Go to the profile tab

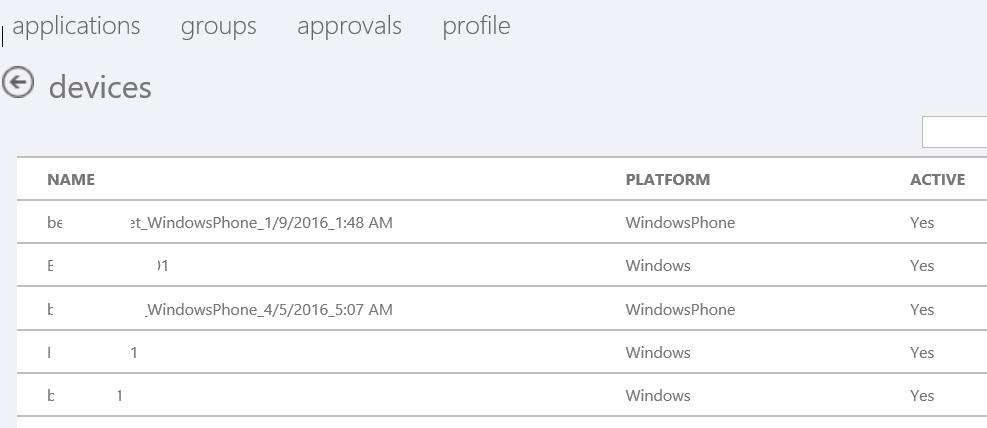point(476,26)
